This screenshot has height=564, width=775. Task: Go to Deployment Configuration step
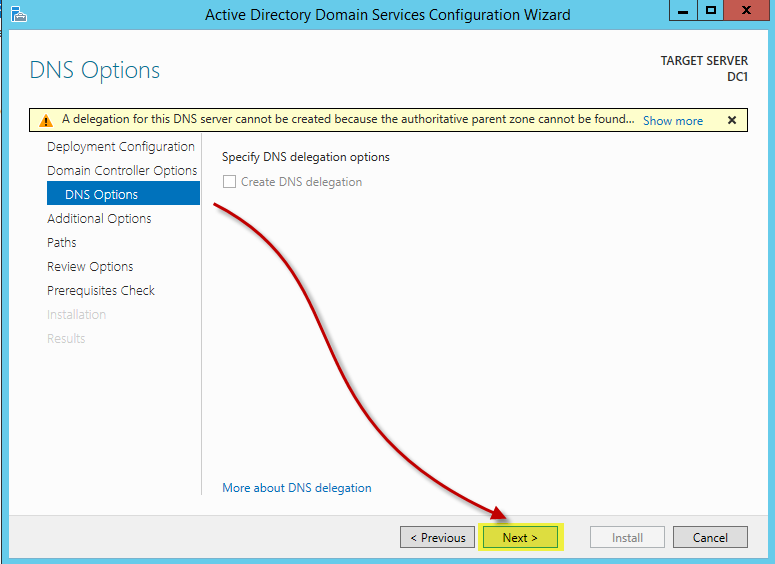point(121,147)
